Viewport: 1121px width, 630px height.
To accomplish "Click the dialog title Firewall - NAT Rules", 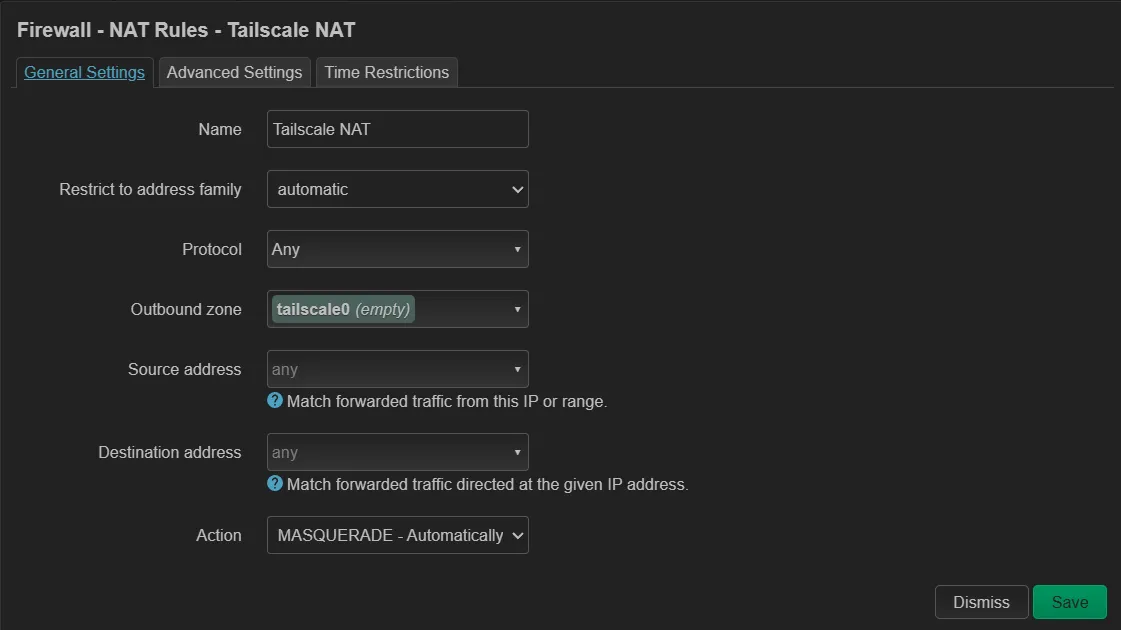I will tap(186, 30).
